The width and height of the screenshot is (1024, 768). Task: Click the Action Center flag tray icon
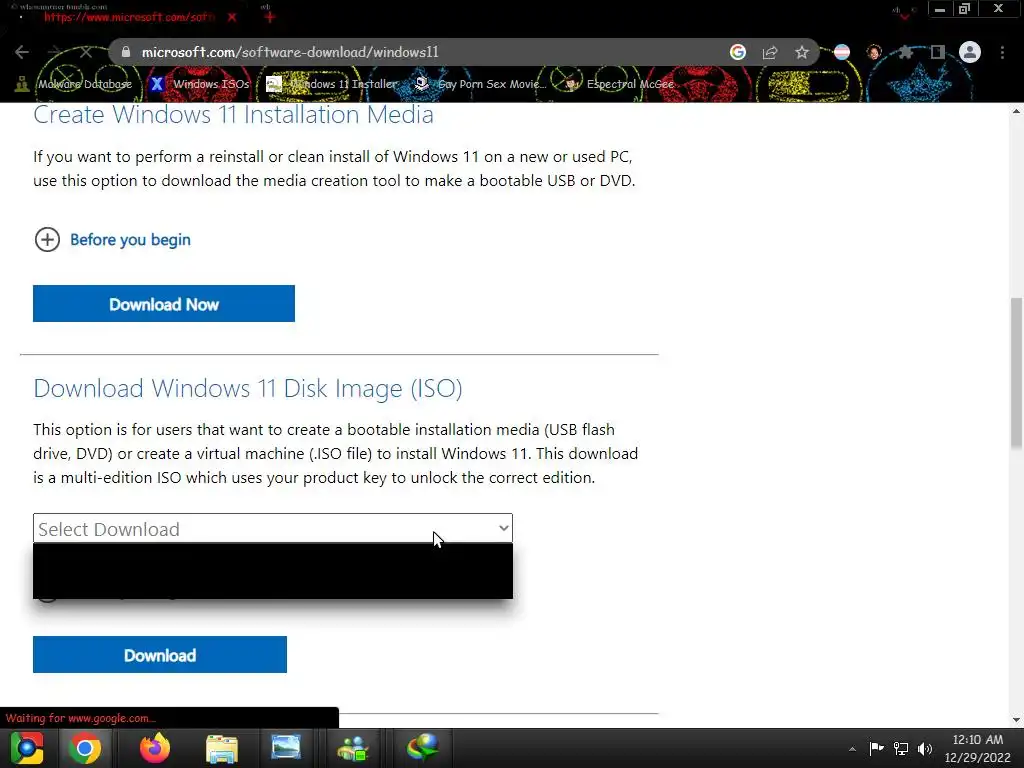pyautogui.click(x=876, y=748)
